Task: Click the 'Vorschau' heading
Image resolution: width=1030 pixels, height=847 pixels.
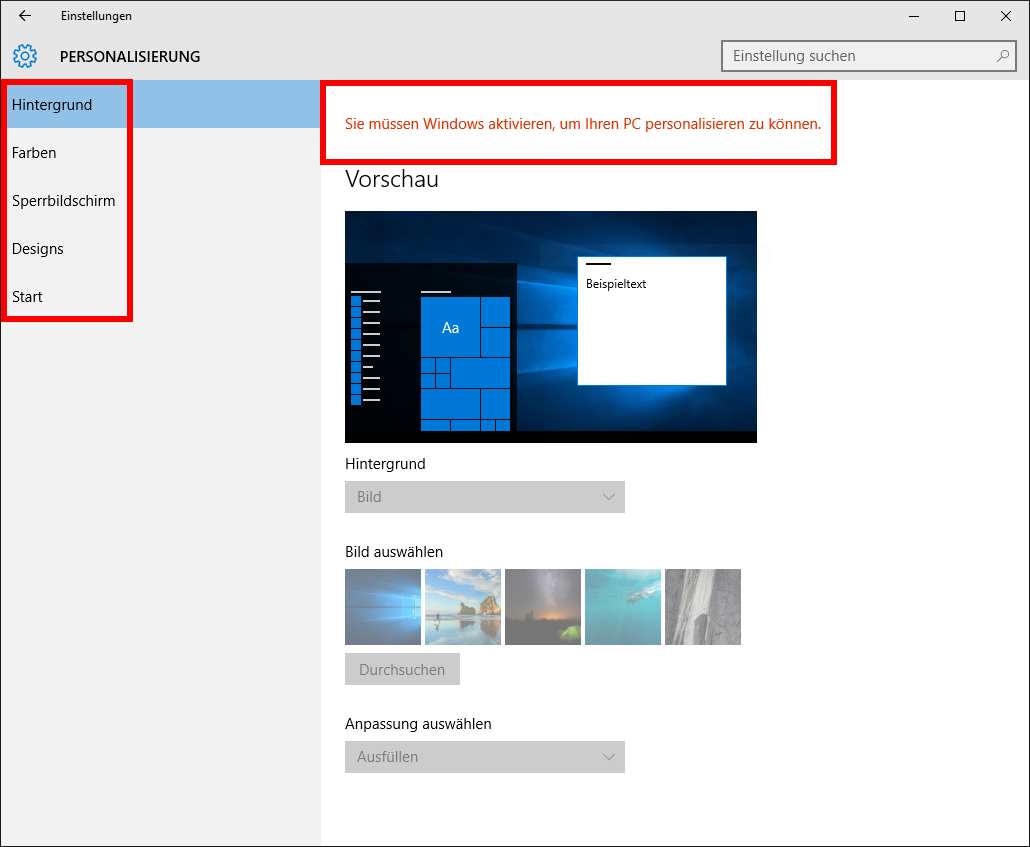Action: click(x=392, y=179)
